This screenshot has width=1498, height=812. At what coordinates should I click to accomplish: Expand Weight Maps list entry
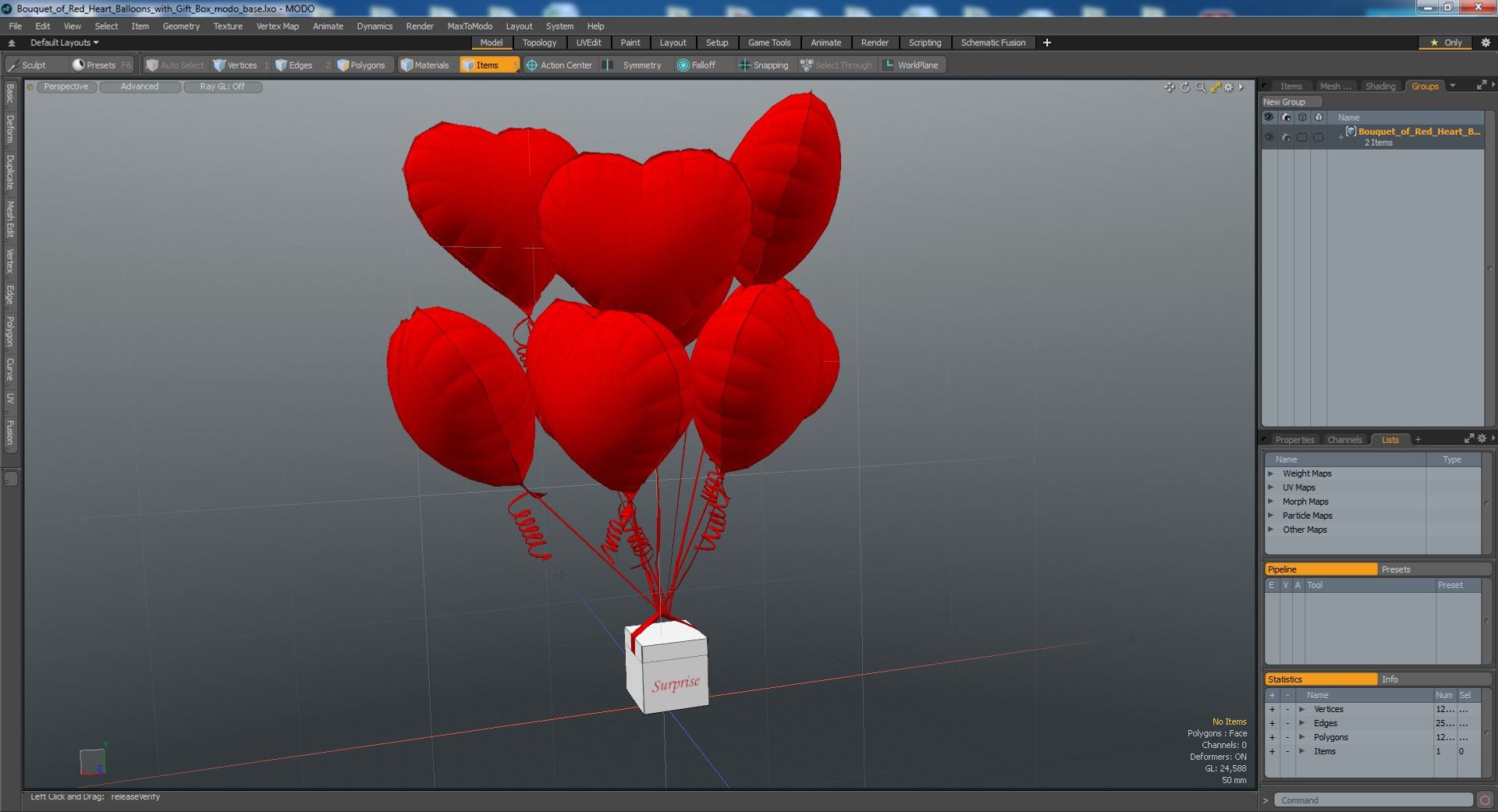1271,473
